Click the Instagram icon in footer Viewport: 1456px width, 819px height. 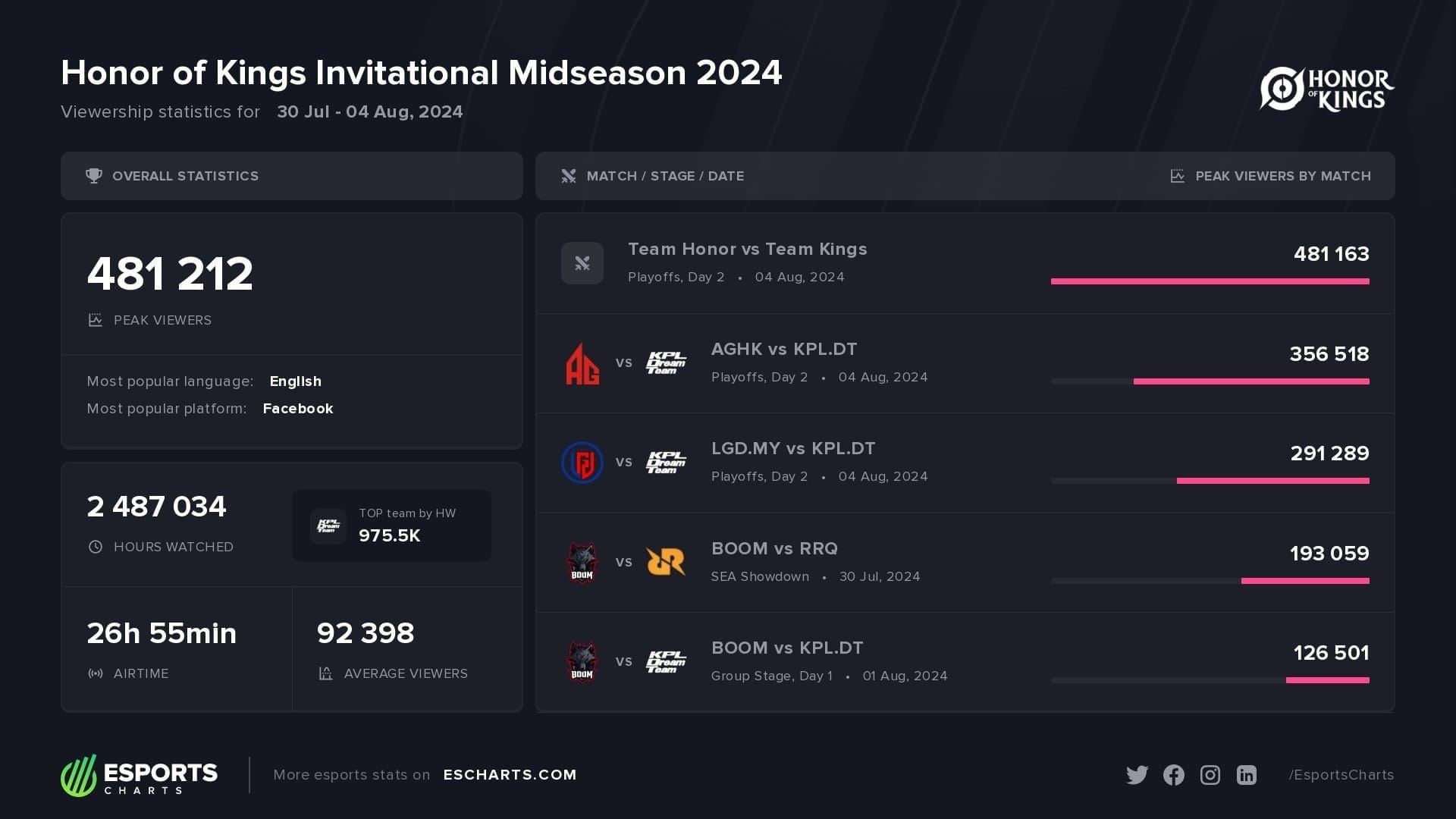point(1210,775)
